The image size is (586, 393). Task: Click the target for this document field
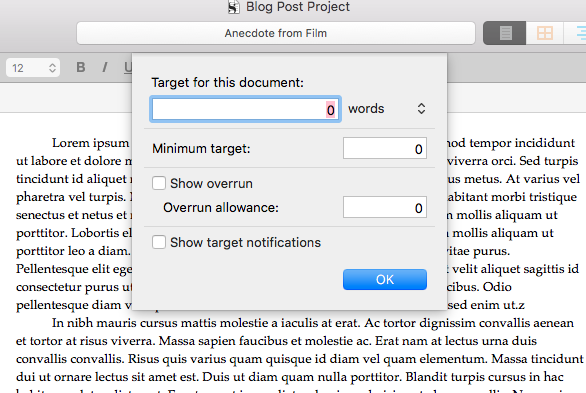(246, 109)
